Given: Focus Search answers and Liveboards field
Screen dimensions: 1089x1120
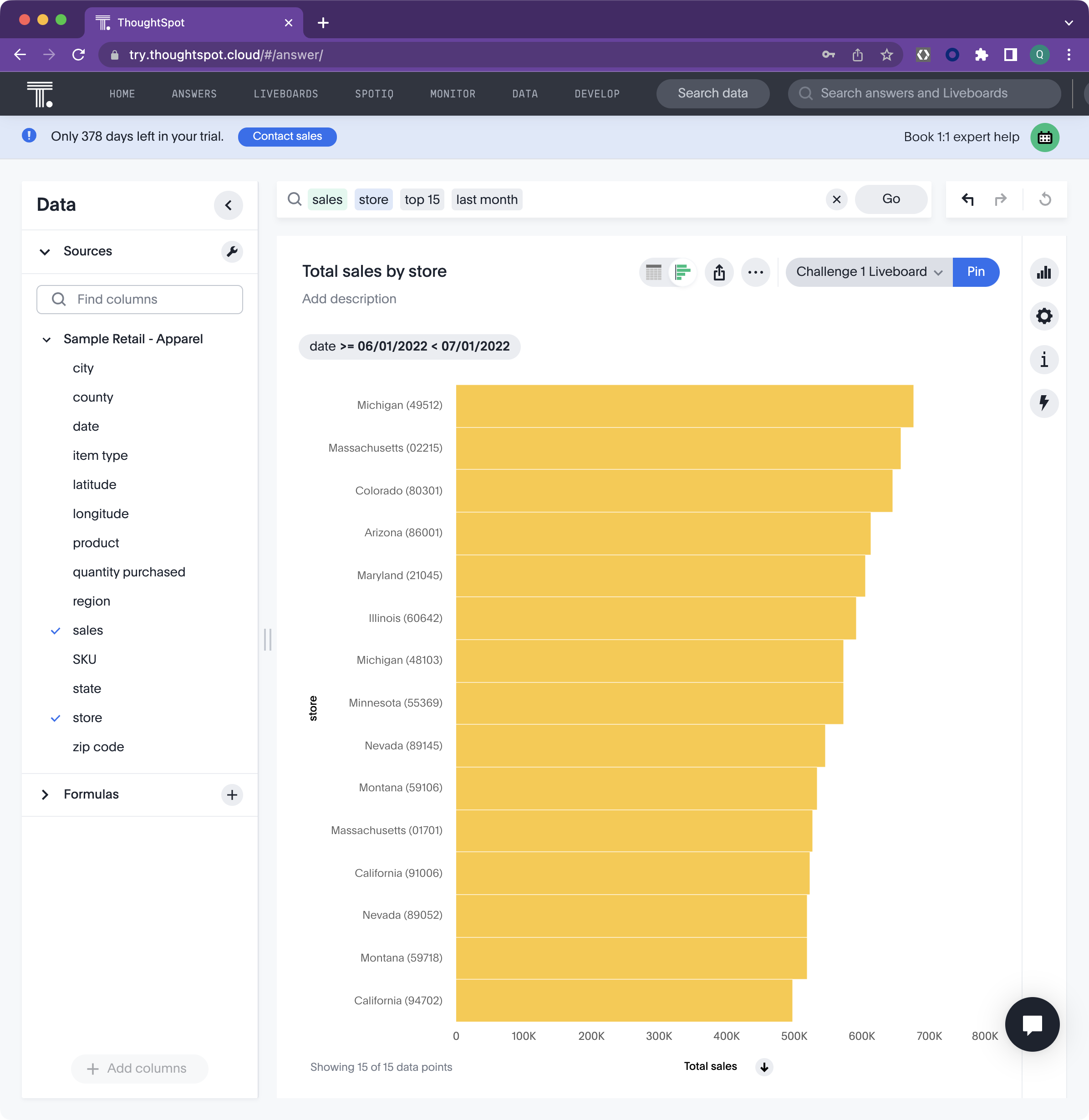Looking at the screenshot, I should pos(924,93).
